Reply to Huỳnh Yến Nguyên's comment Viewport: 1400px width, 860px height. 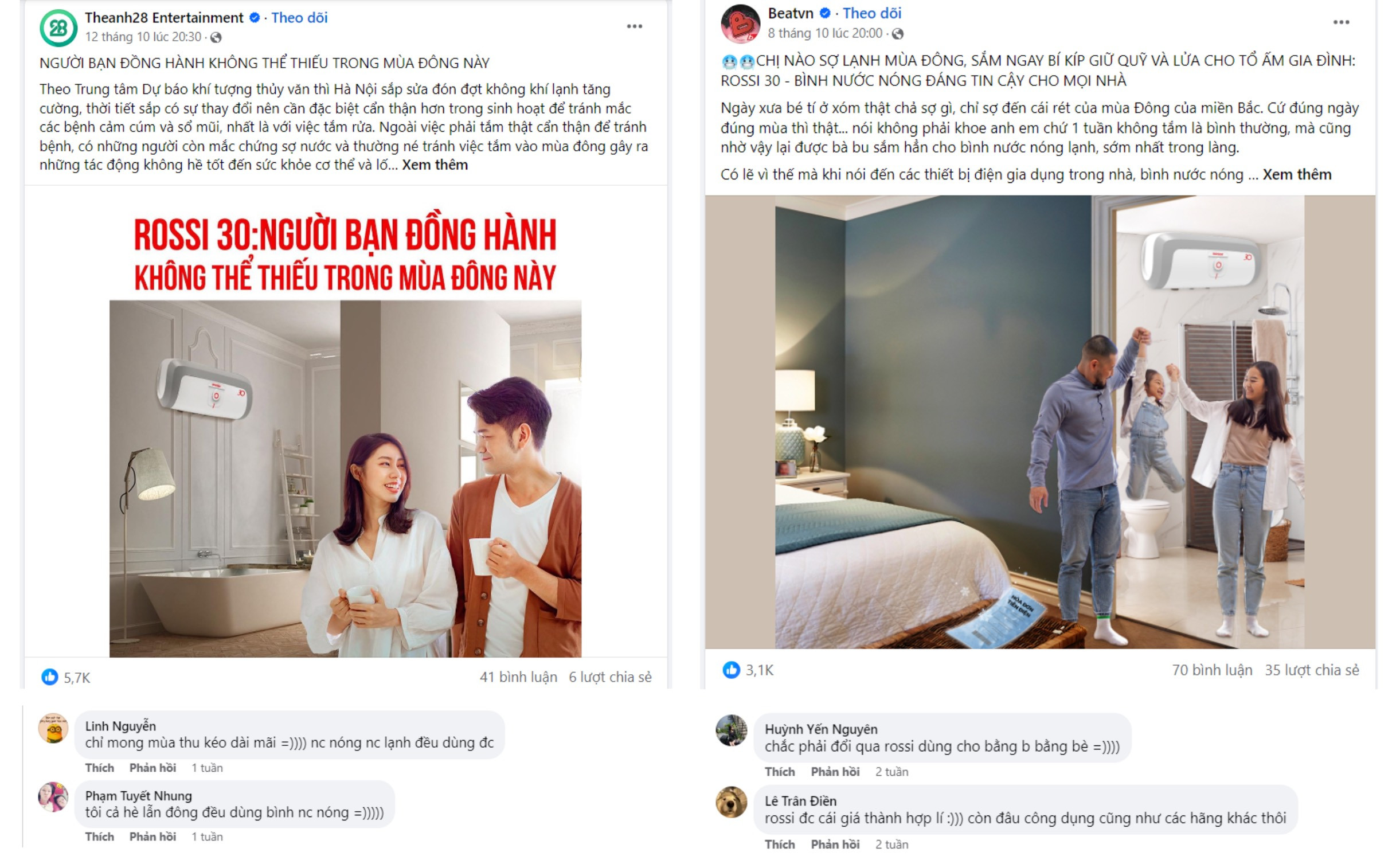coord(835,772)
